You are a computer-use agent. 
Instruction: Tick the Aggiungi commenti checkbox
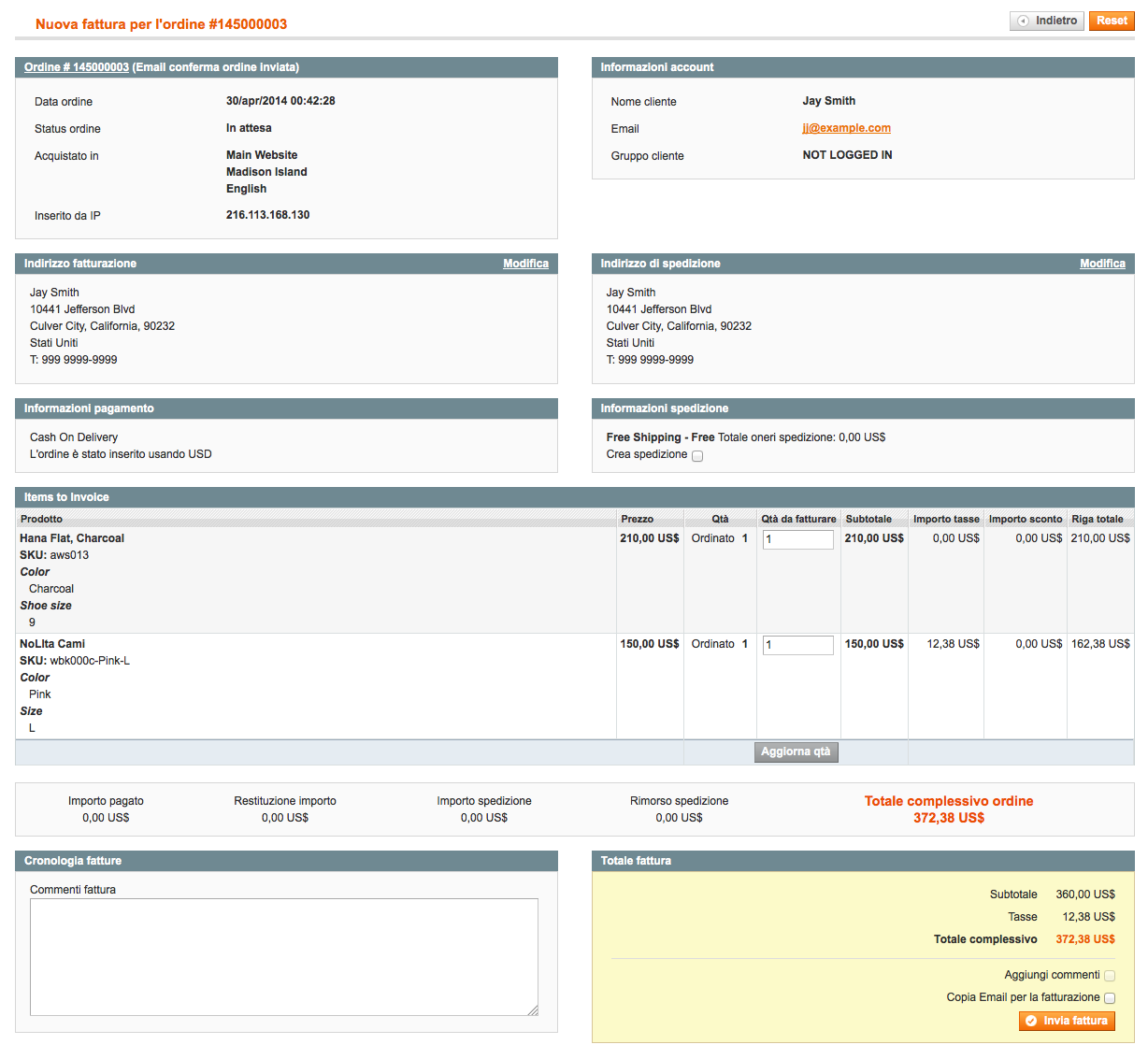pos(1110,976)
